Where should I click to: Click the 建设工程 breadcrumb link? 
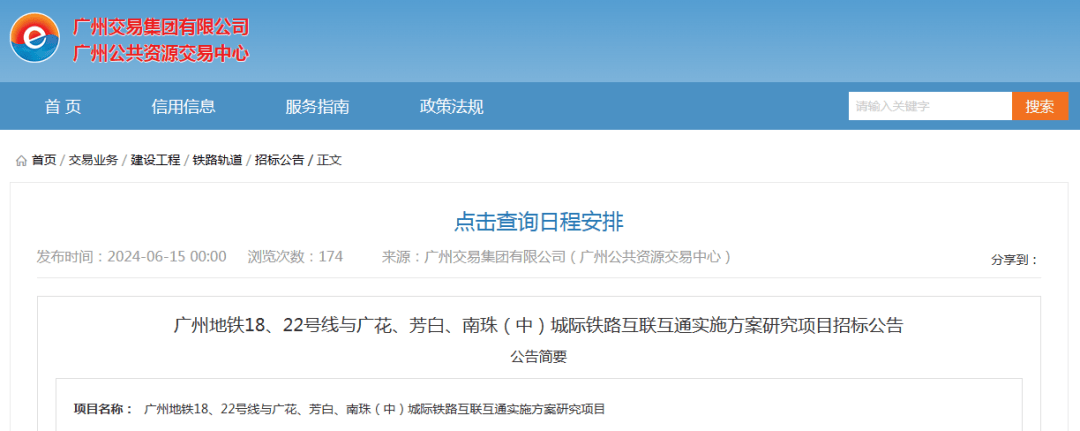[156, 160]
